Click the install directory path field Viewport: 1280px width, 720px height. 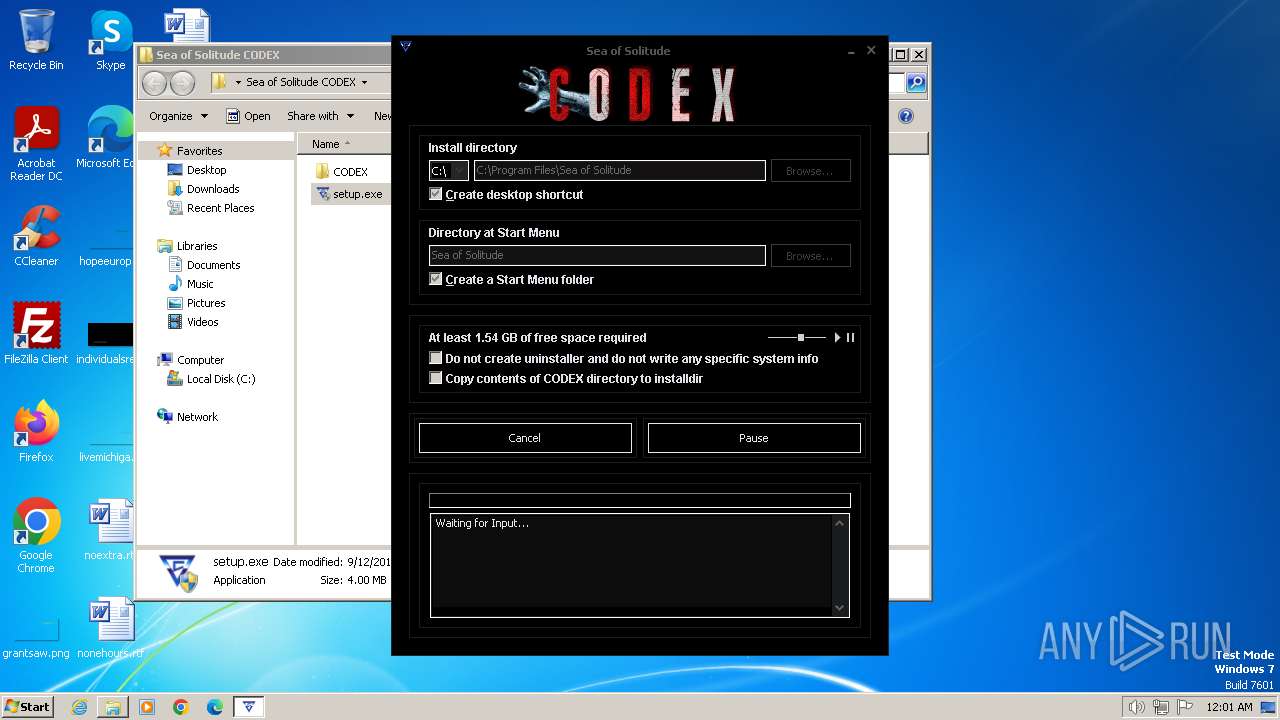[620, 171]
